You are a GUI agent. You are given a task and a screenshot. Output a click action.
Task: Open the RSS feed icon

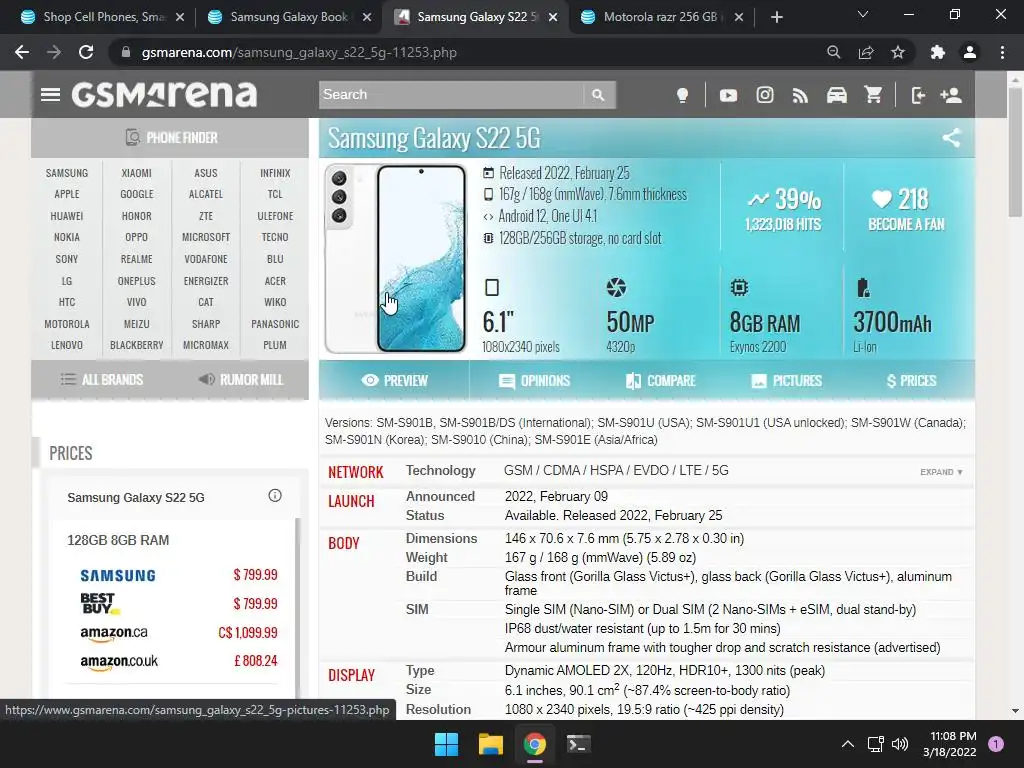coord(800,96)
